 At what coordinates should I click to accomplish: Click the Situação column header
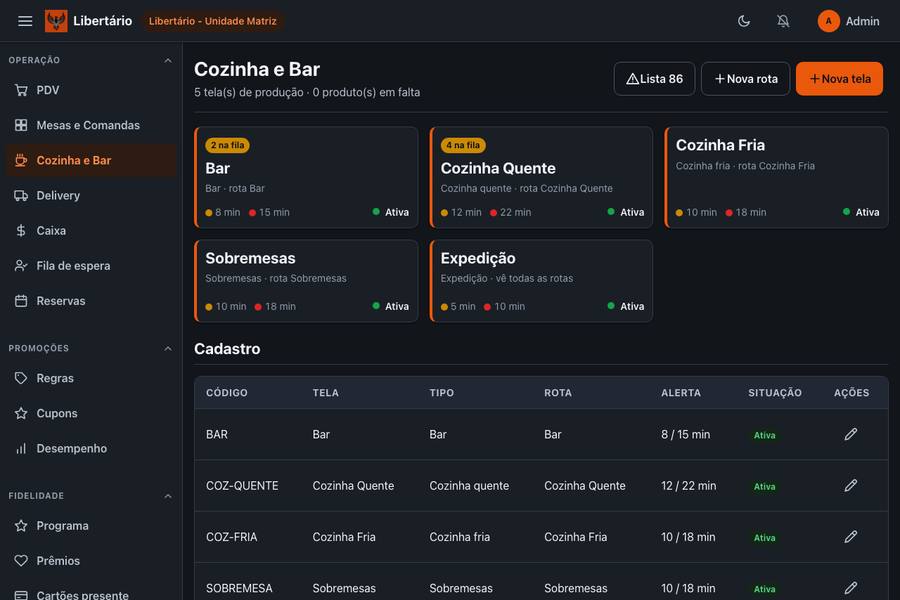pyautogui.click(x=775, y=393)
